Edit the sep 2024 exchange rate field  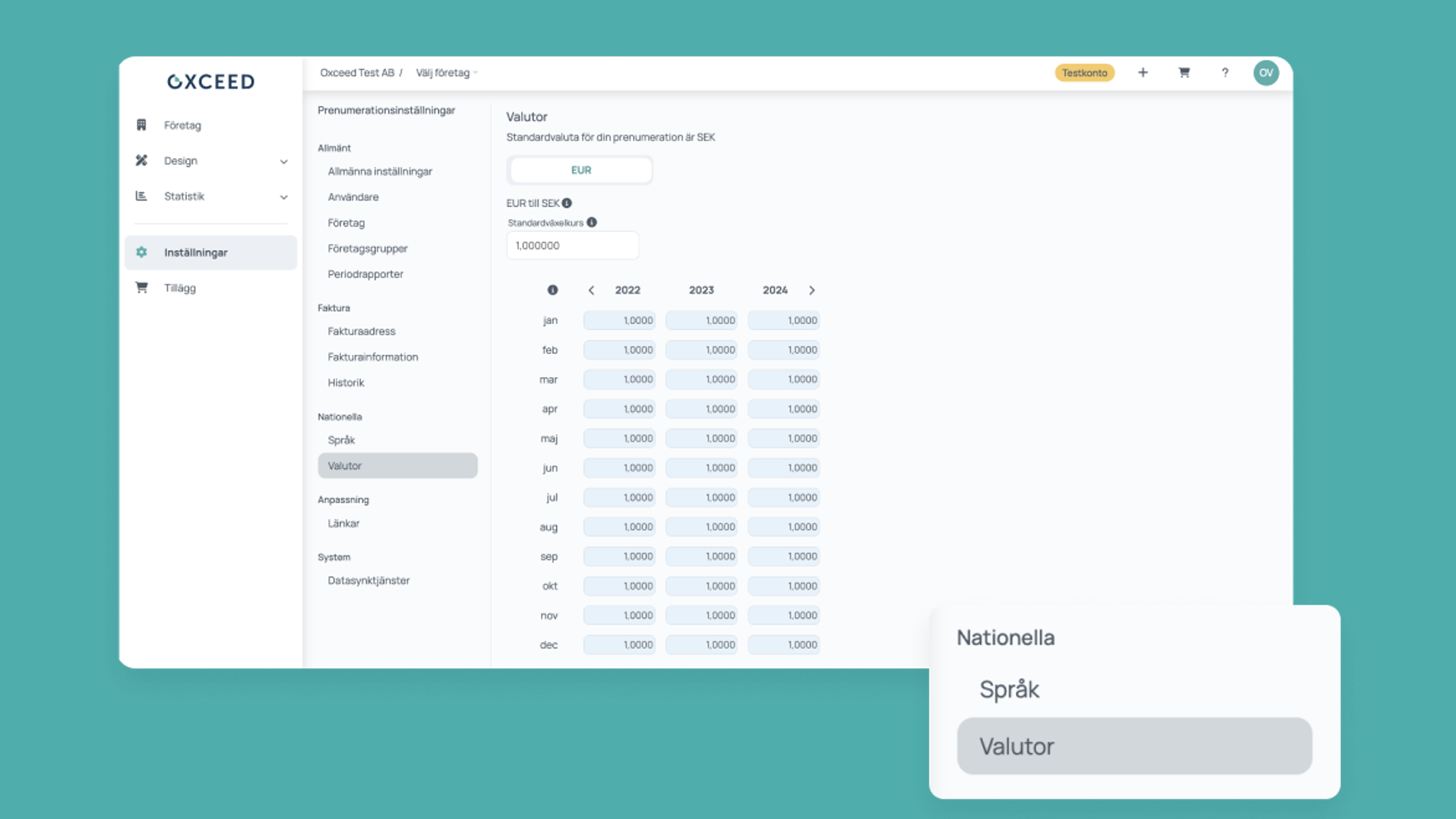(x=784, y=556)
